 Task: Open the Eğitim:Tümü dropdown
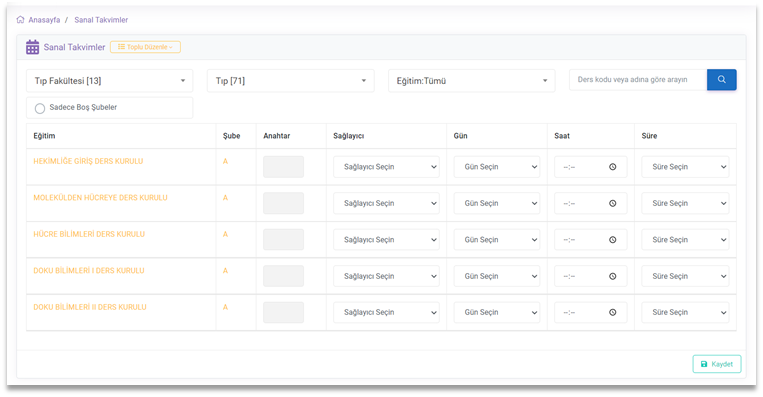472,81
